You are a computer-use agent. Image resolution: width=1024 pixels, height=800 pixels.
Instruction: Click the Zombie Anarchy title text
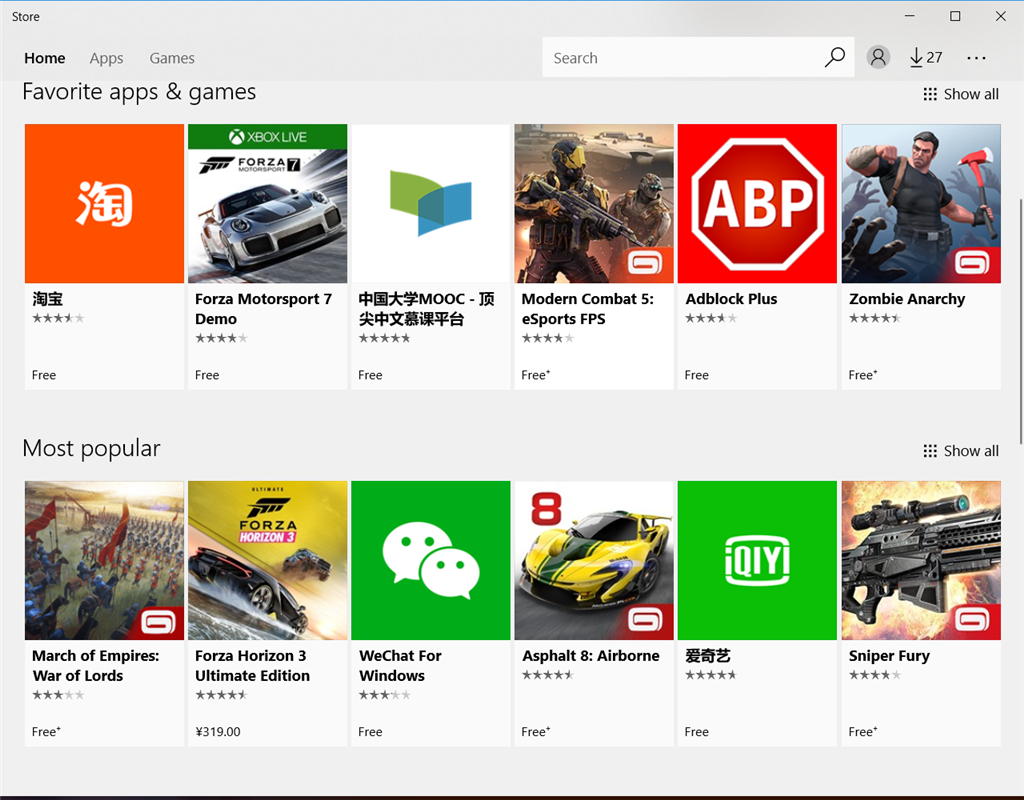(x=906, y=299)
